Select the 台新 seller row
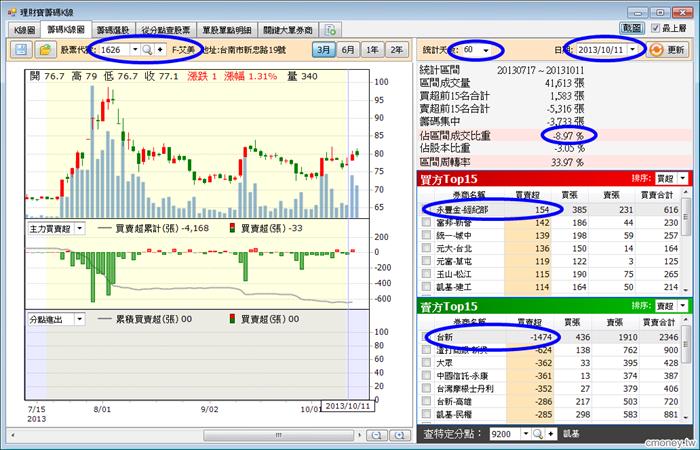 (550, 337)
